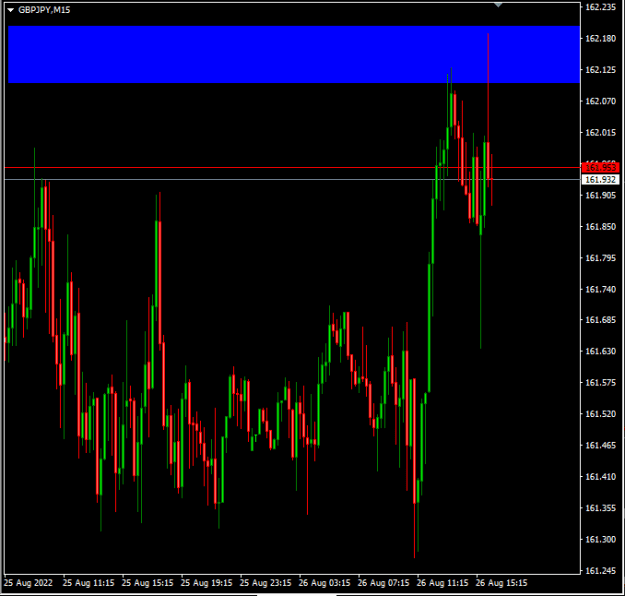Open the GBPJPY,M15 chart dropdown arrow
This screenshot has height=596, width=625.
11,10
